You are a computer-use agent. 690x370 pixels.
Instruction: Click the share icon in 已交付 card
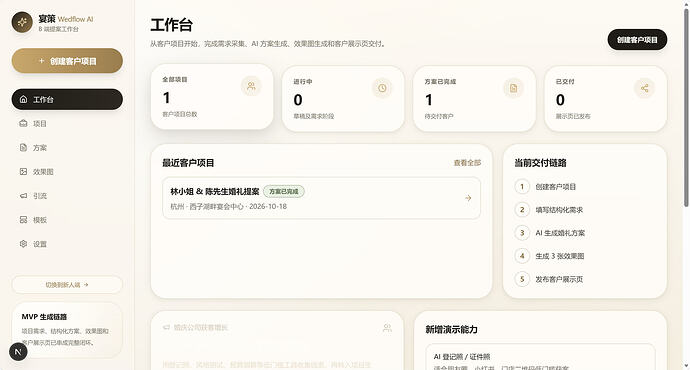tap(644, 88)
